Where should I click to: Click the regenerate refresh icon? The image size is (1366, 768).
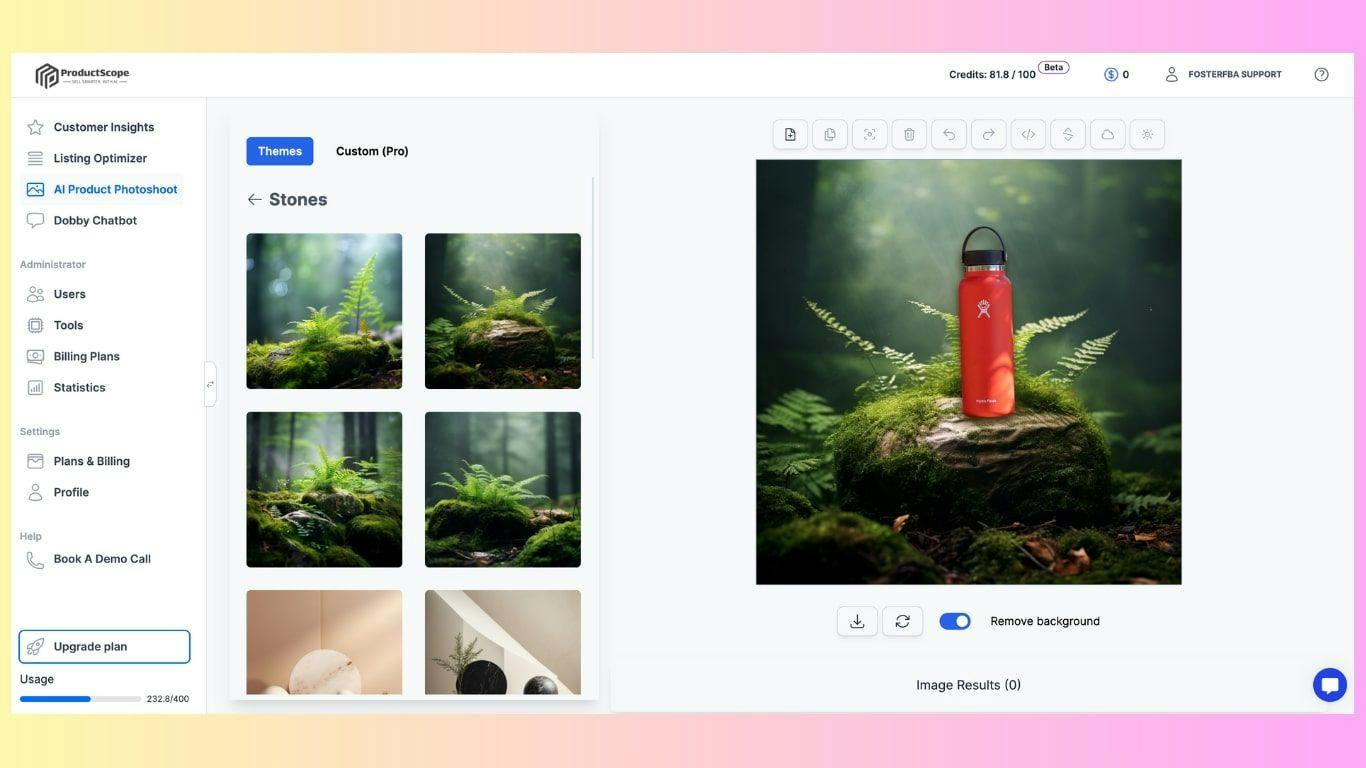pos(902,621)
